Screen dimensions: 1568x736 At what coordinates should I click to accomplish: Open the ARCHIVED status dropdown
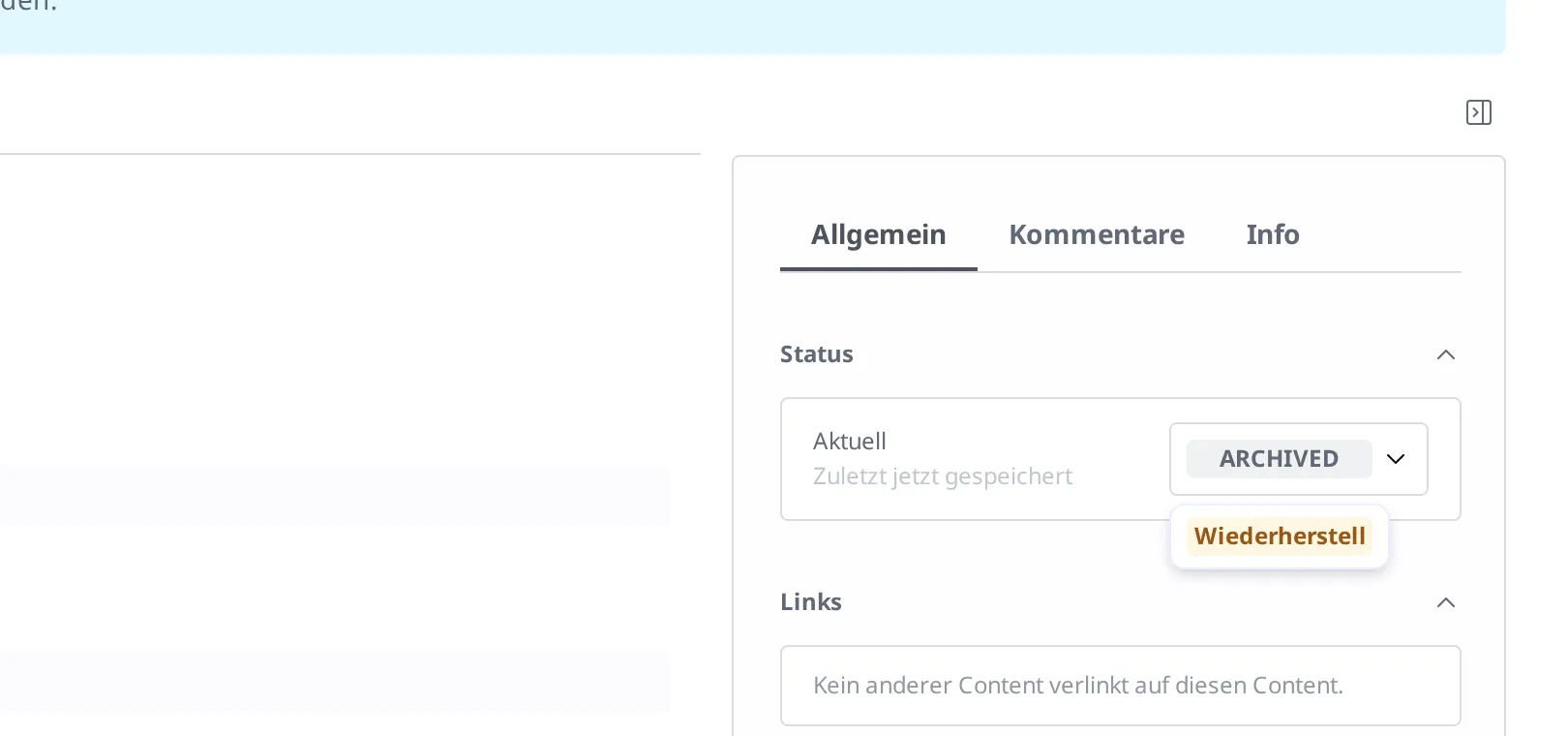[1298, 459]
